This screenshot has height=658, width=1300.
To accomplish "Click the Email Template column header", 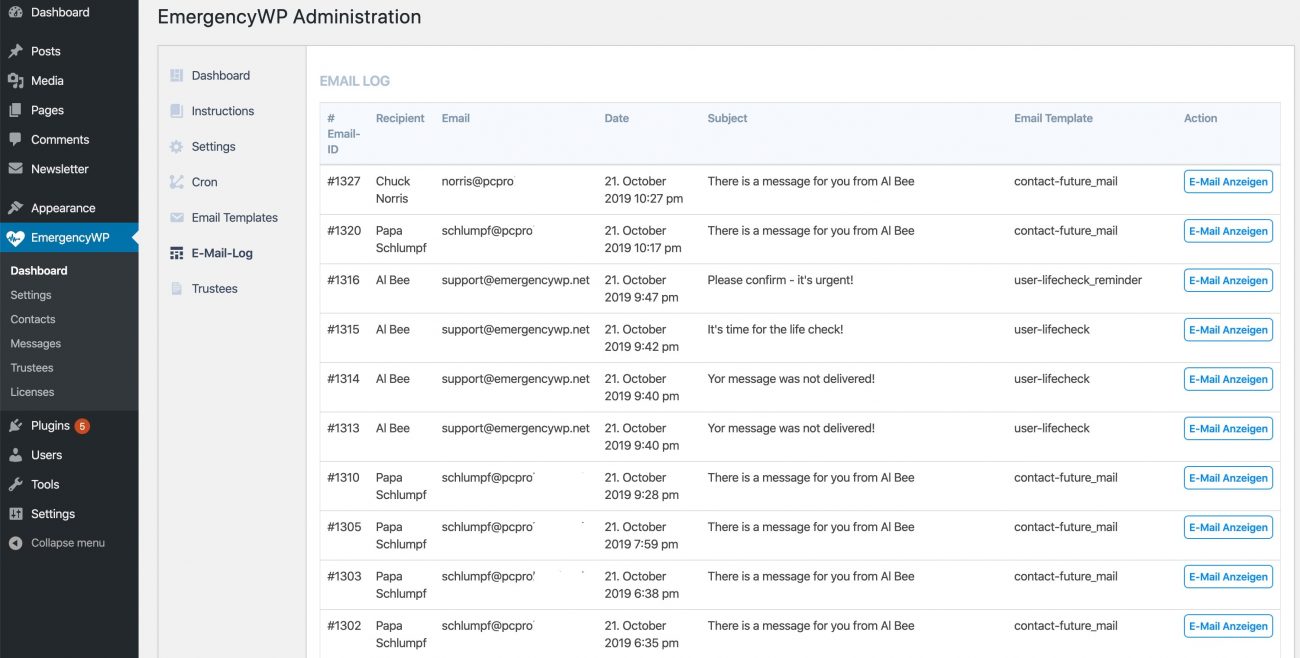I will point(1053,118).
